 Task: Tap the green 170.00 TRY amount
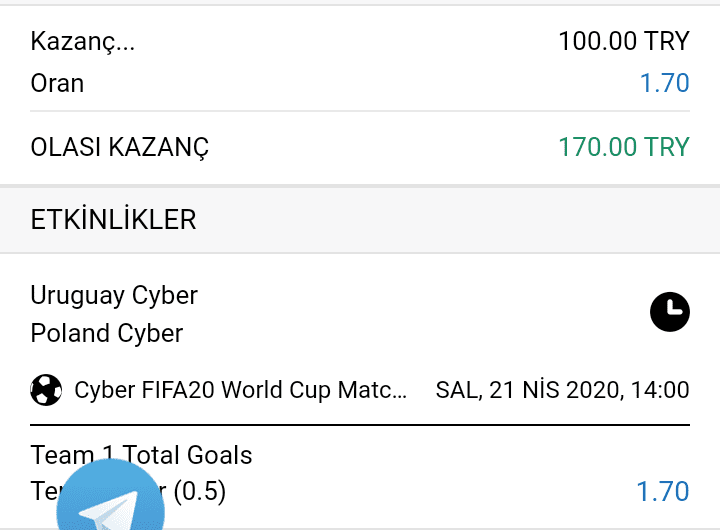[x=624, y=147]
